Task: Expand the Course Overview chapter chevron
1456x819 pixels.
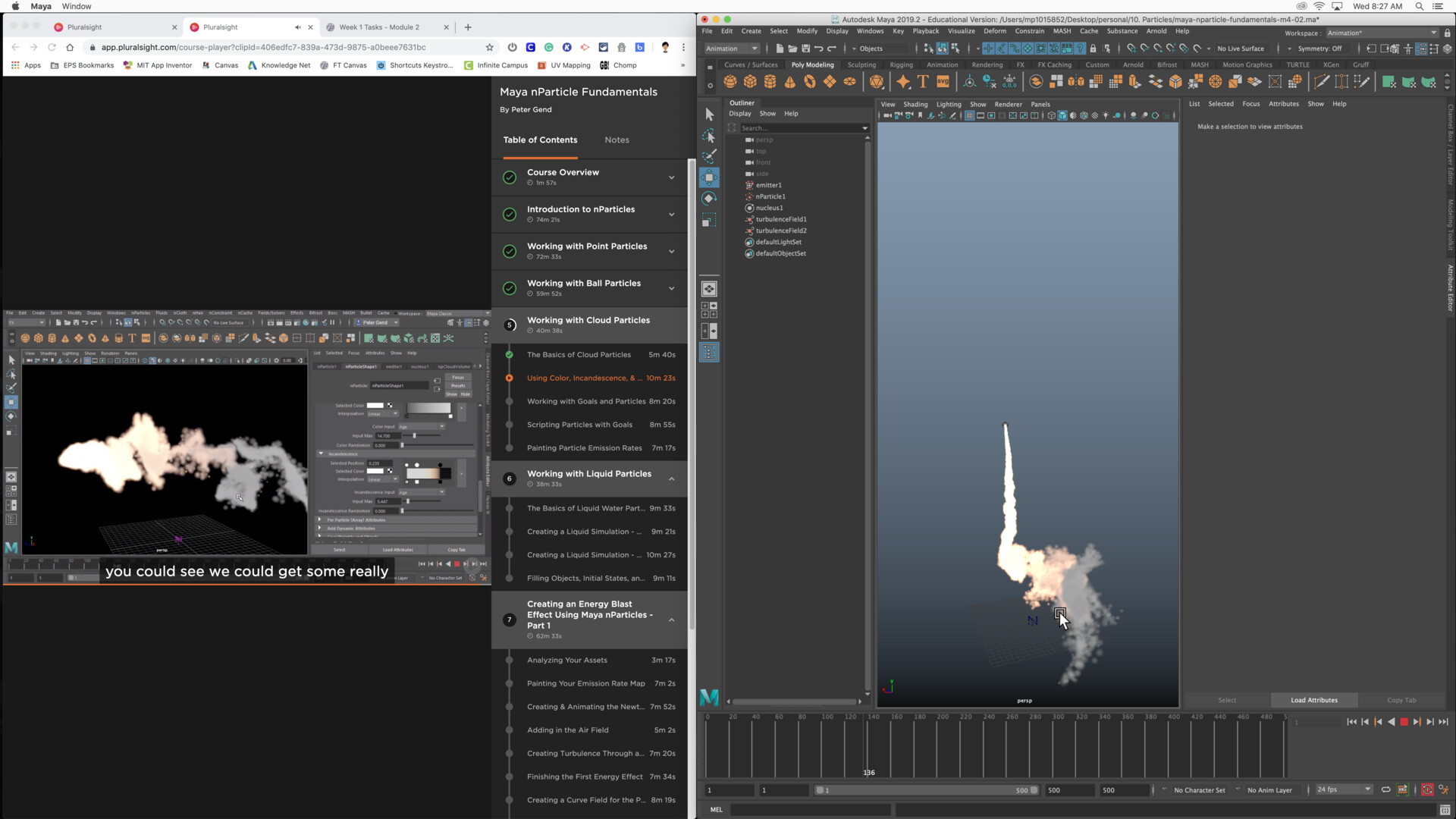Action: [672, 177]
